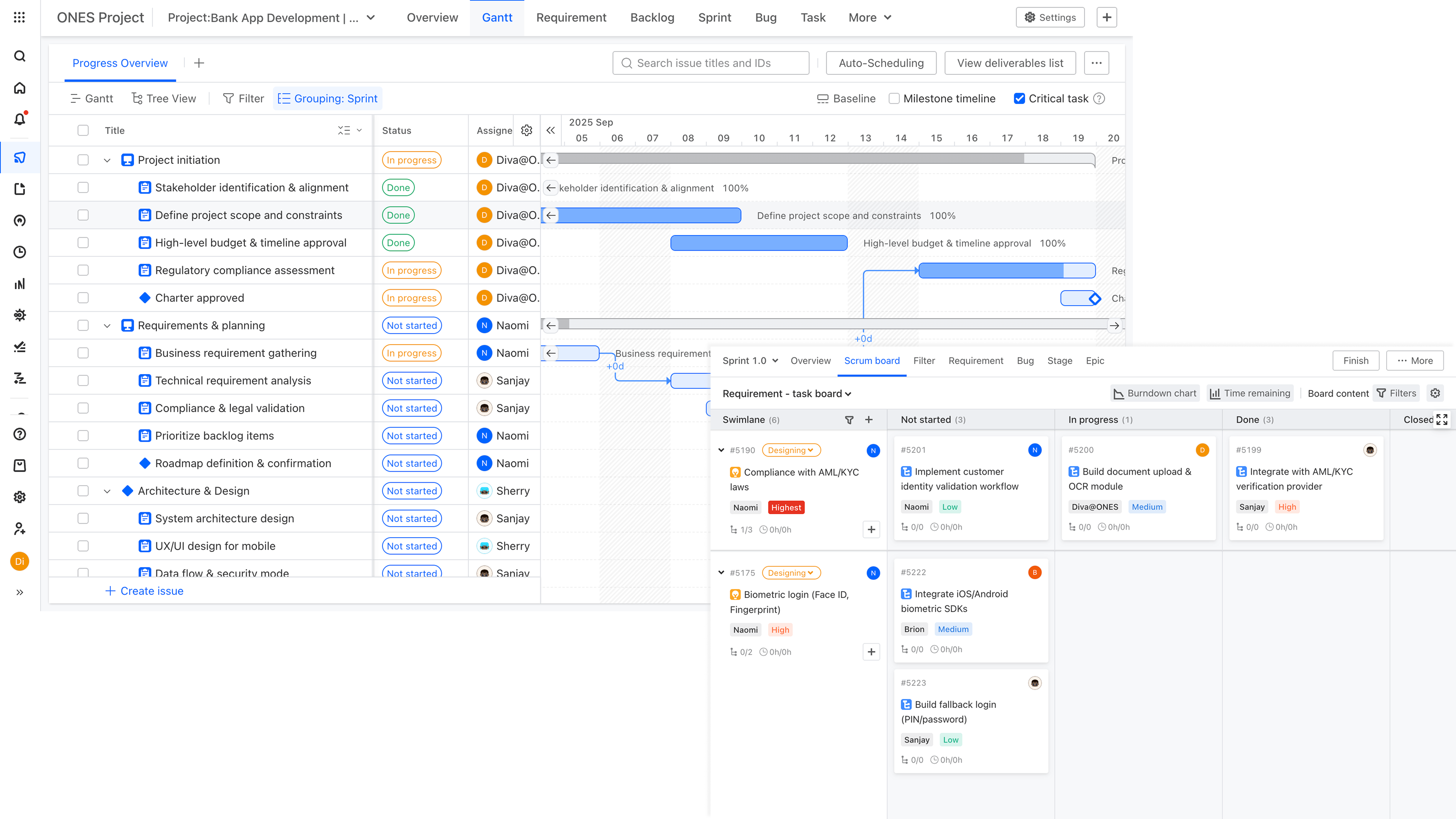Click the Finish button on the sprint panel

tap(1356, 361)
